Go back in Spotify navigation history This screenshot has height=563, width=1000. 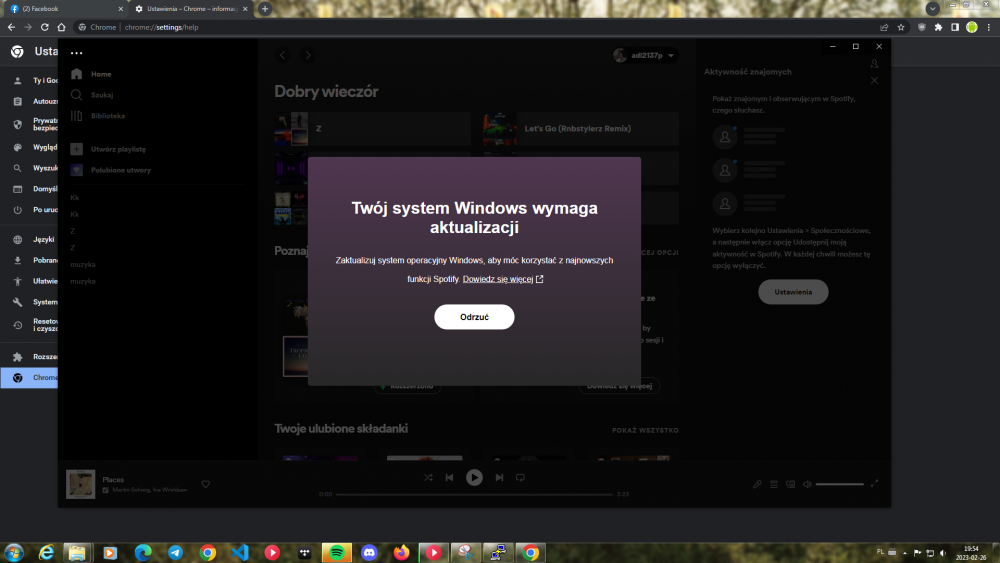tap(283, 55)
